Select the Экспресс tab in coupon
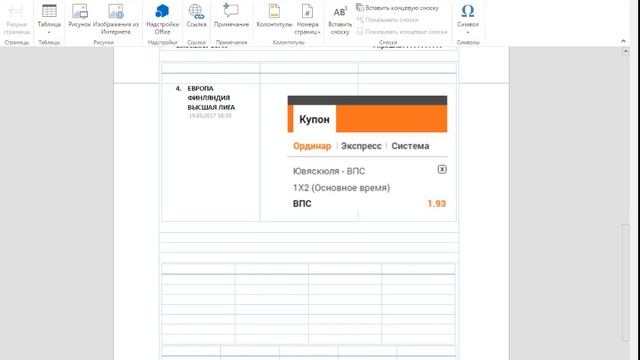 (361, 146)
